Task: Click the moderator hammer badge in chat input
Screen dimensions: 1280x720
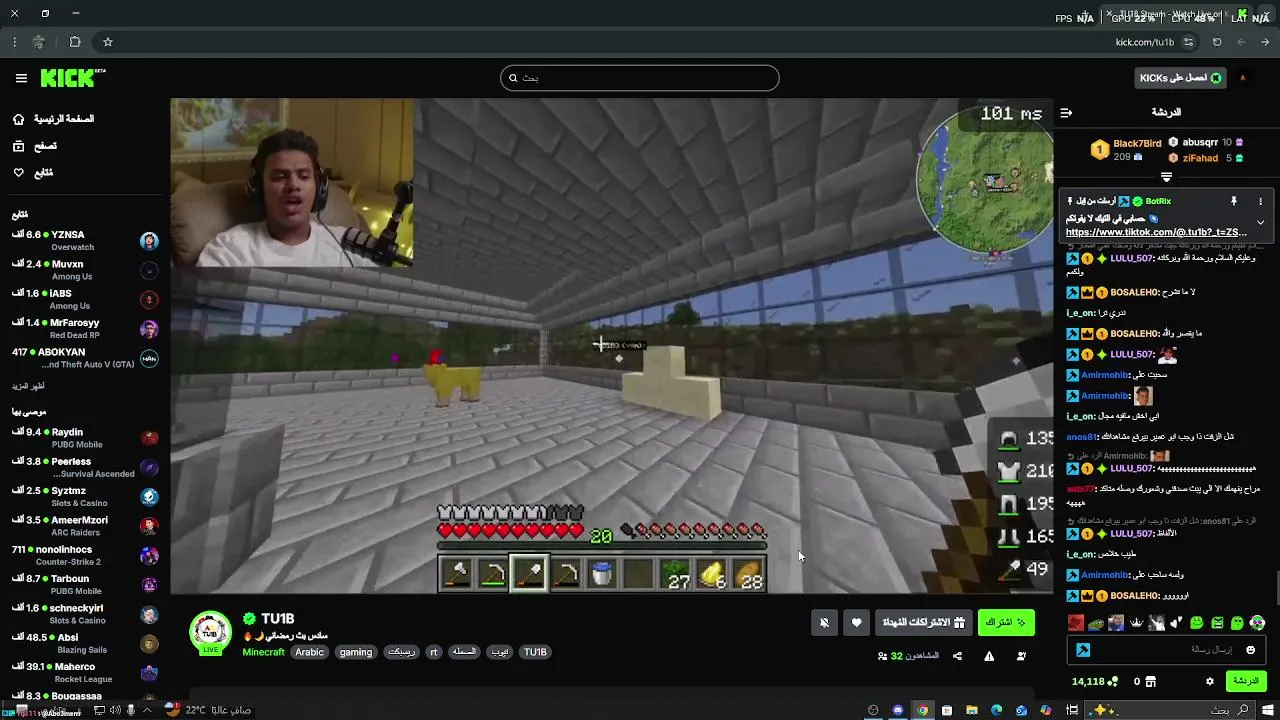Action: pos(1082,650)
